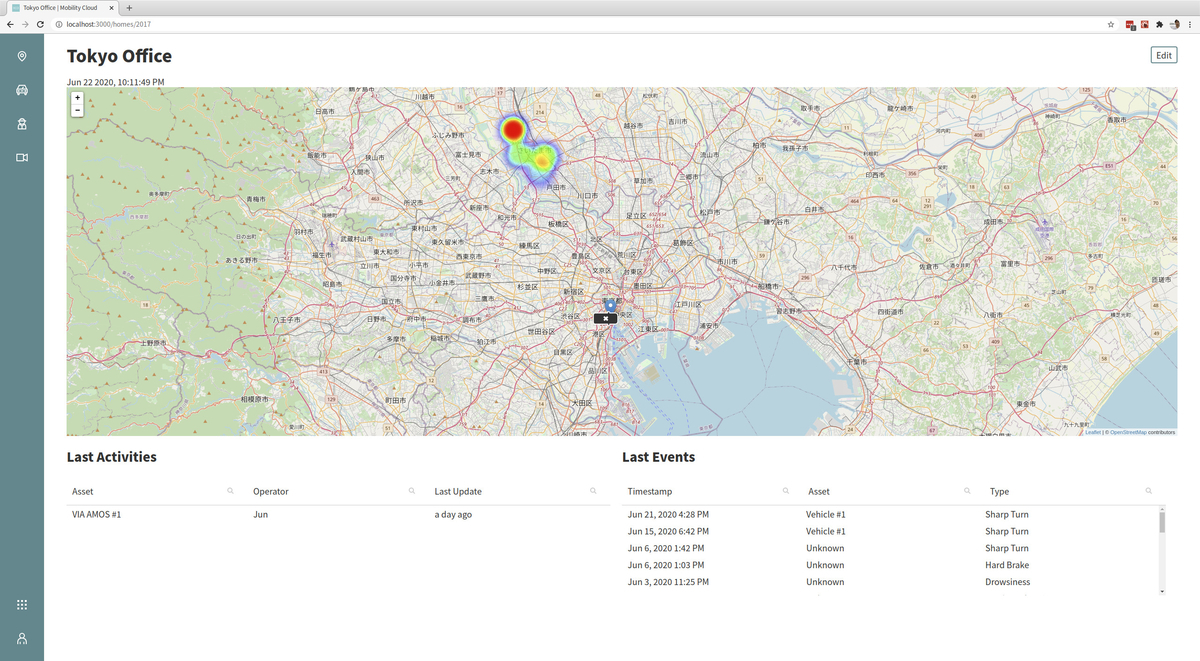
Task: Open the browser extensions puzzle icon
Action: [1159, 24]
